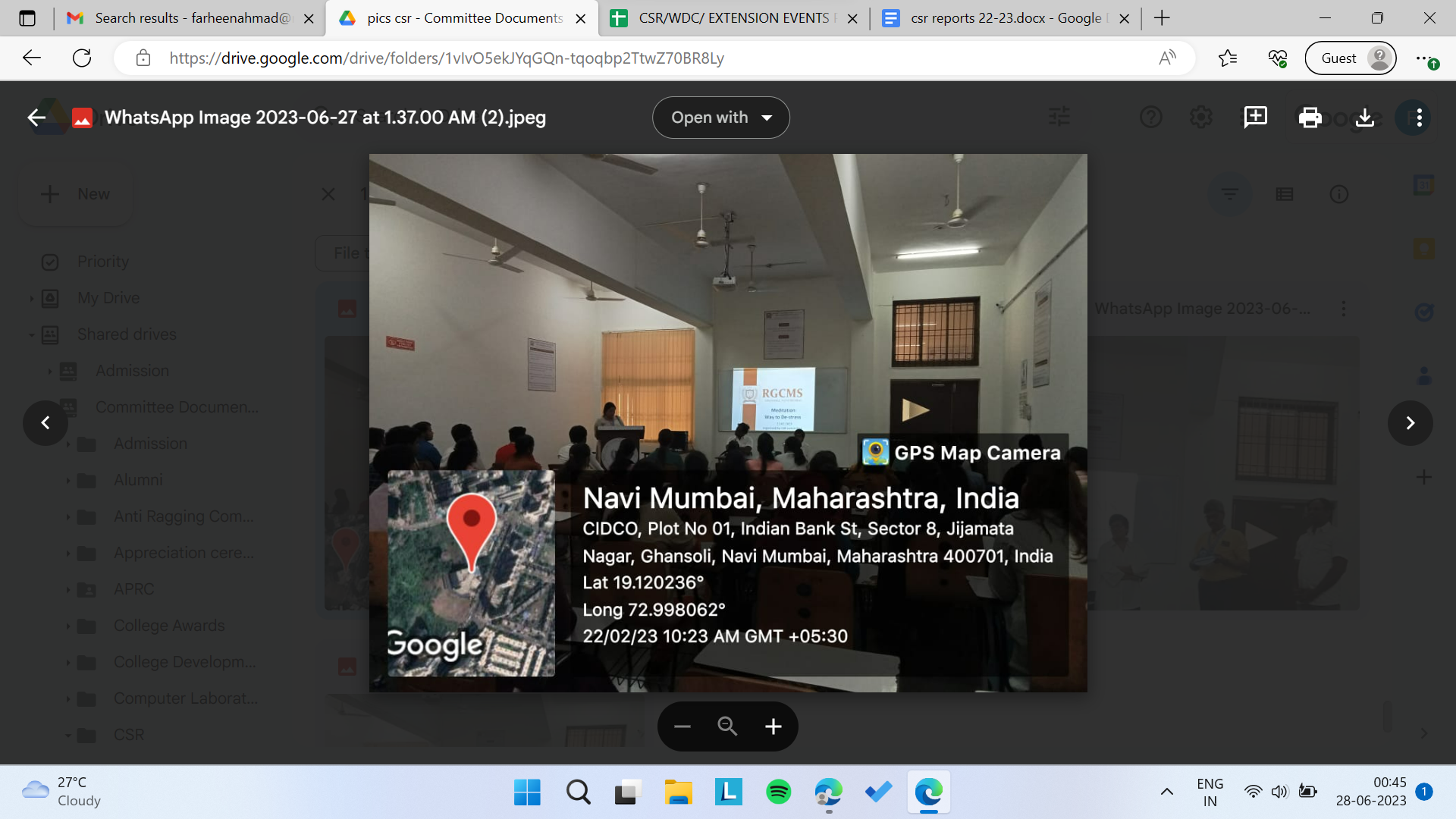Open the Computer Laborat... folder
This screenshot has width=1456, height=819.
[186, 698]
